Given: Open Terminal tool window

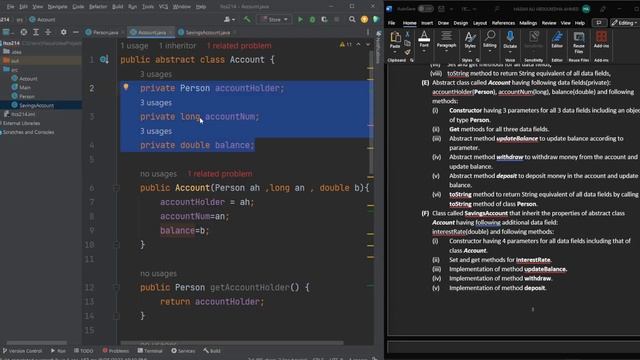Looking at the screenshot, I should click(x=150, y=351).
